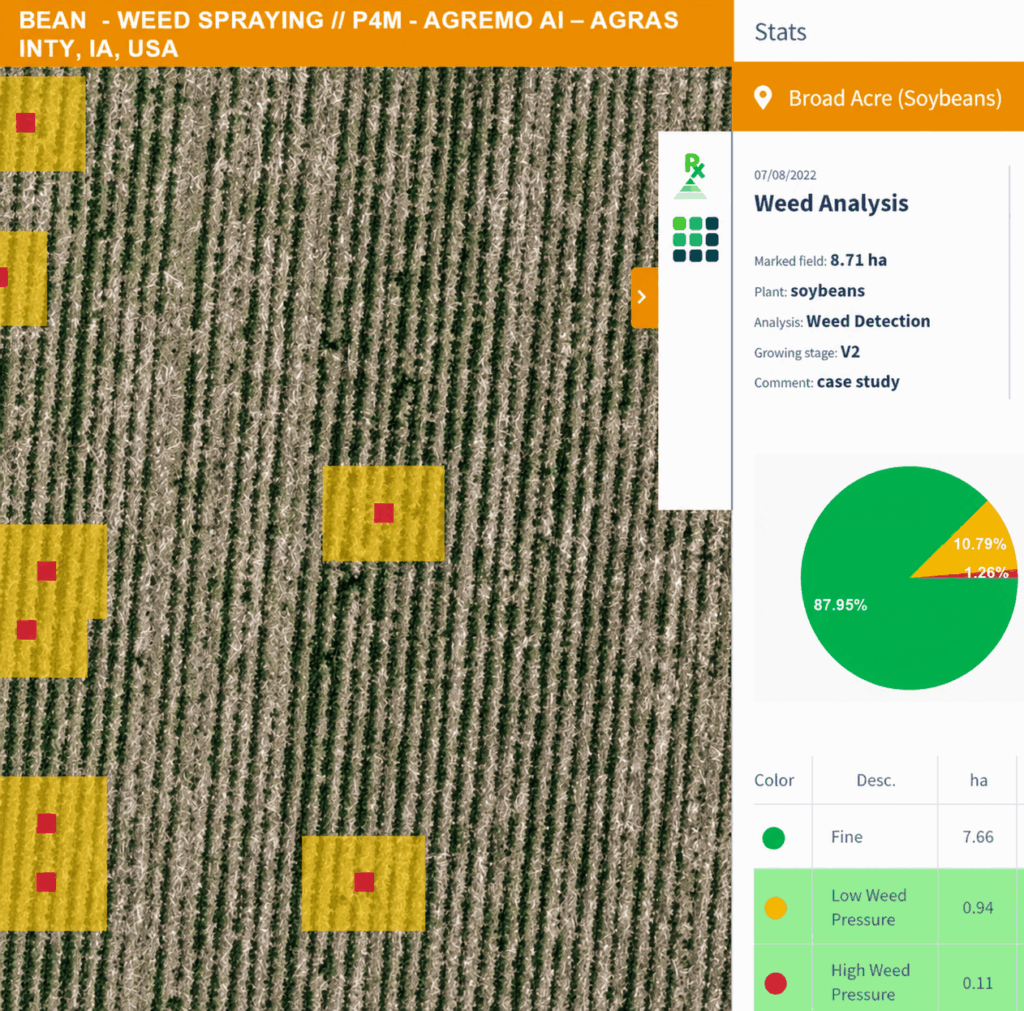
Task: Click the growing stage value V2
Action: (850, 352)
